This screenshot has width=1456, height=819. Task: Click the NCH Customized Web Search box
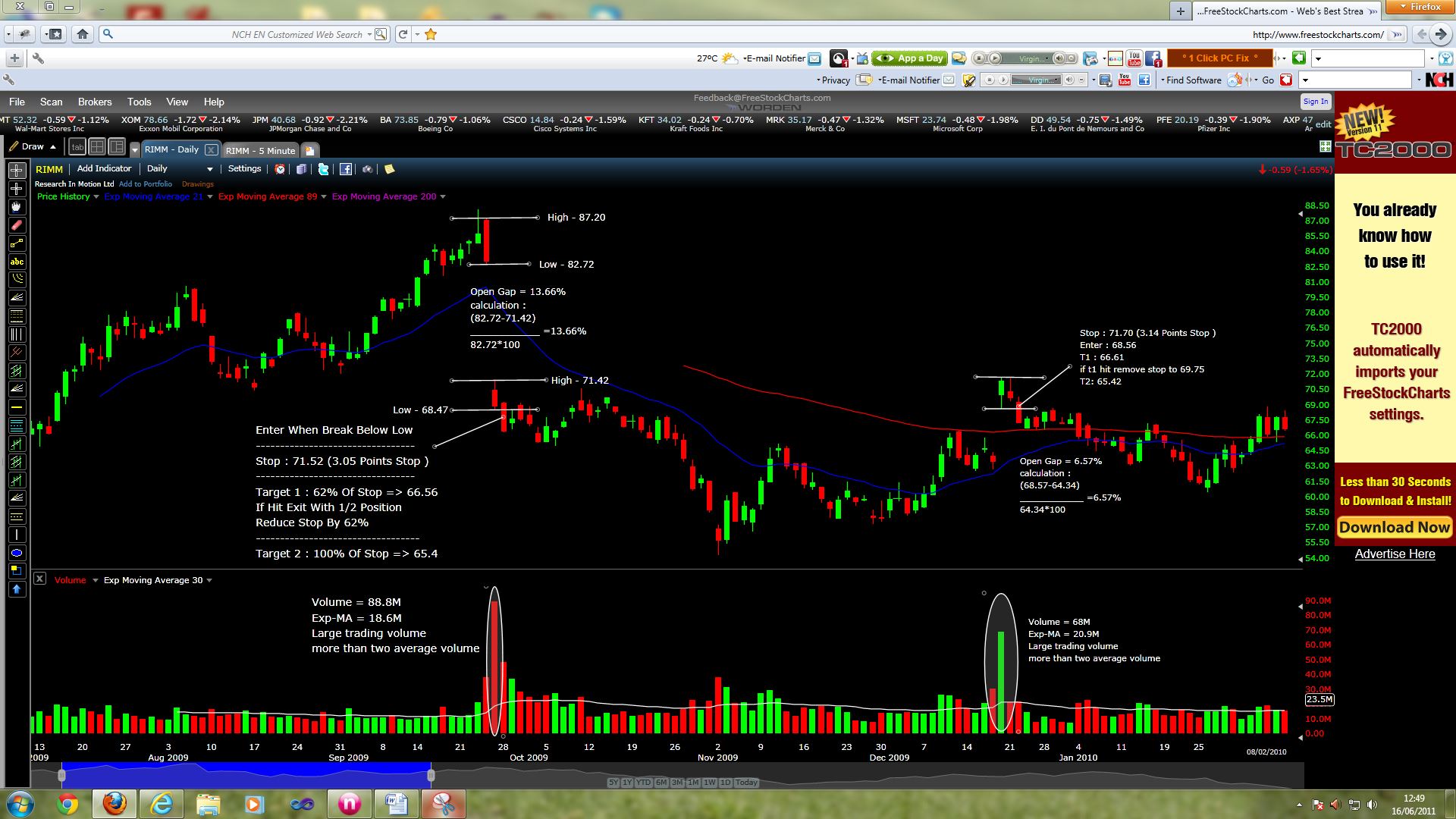243,34
